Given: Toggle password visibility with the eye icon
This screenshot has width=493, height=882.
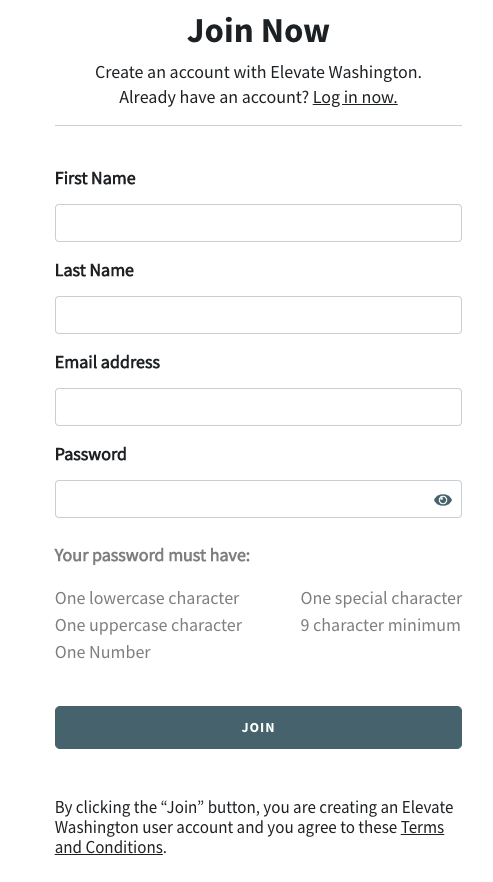Looking at the screenshot, I should coord(442,500).
